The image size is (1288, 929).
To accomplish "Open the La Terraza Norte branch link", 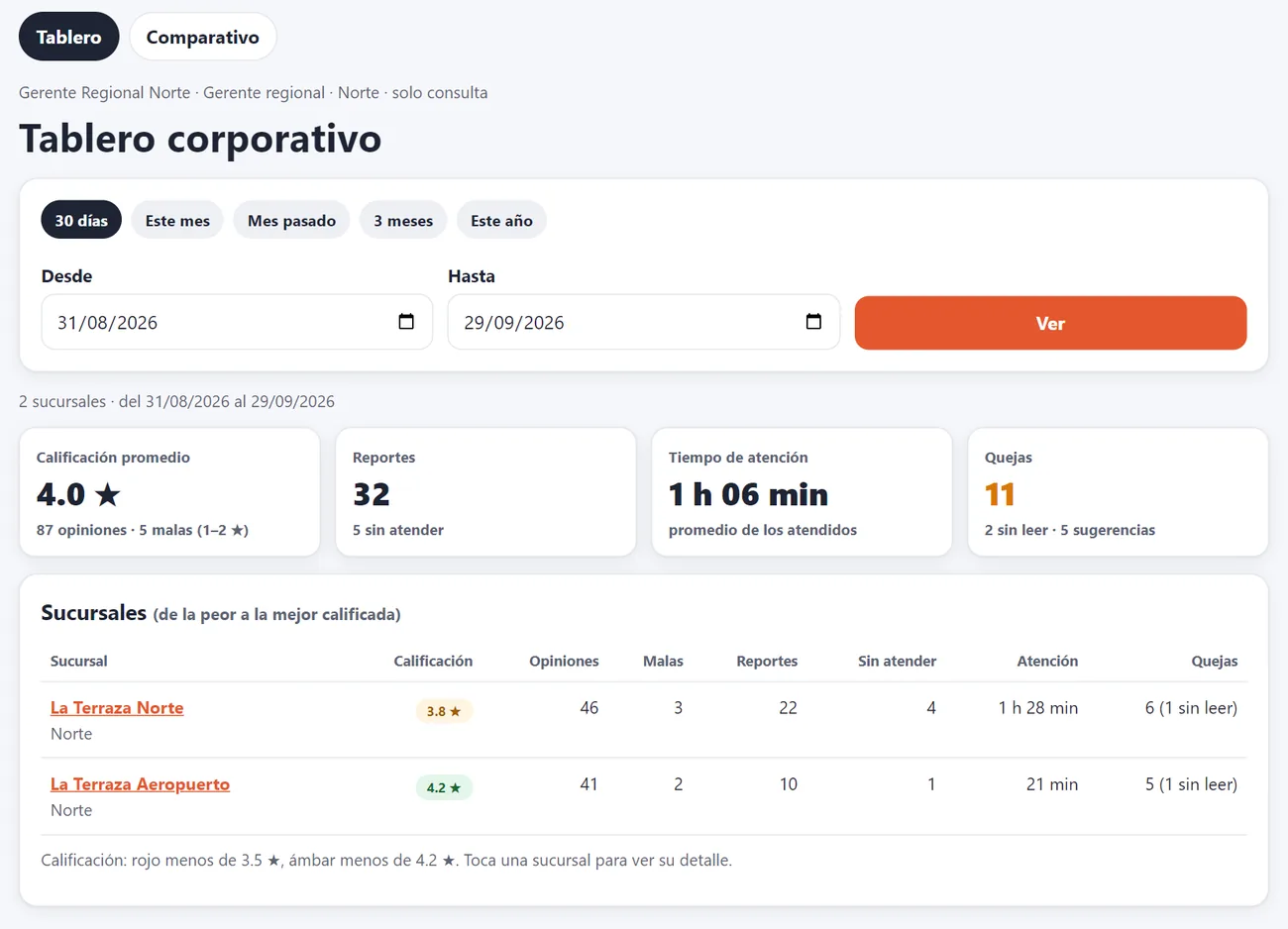I will tap(117, 708).
